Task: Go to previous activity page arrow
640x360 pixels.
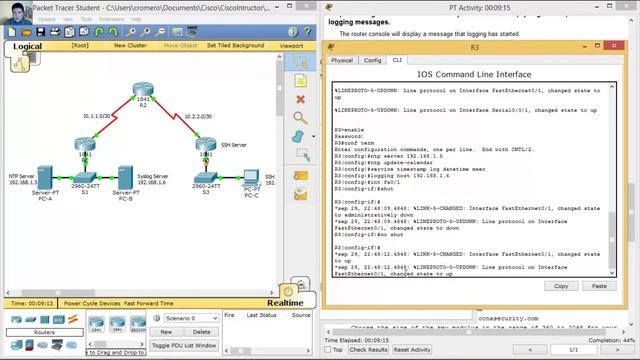Action: pyautogui.click(x=530, y=350)
